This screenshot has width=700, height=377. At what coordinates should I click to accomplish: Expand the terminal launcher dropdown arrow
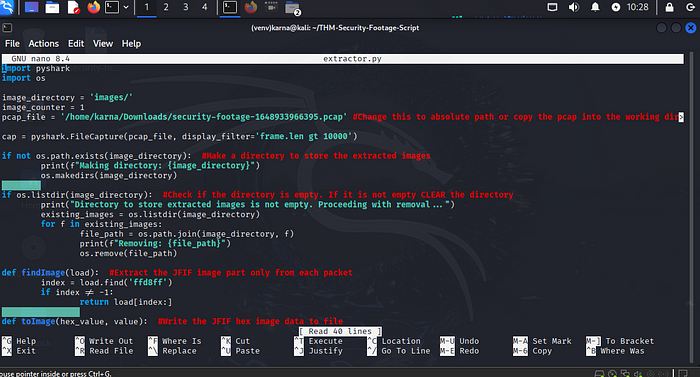tap(126, 7)
